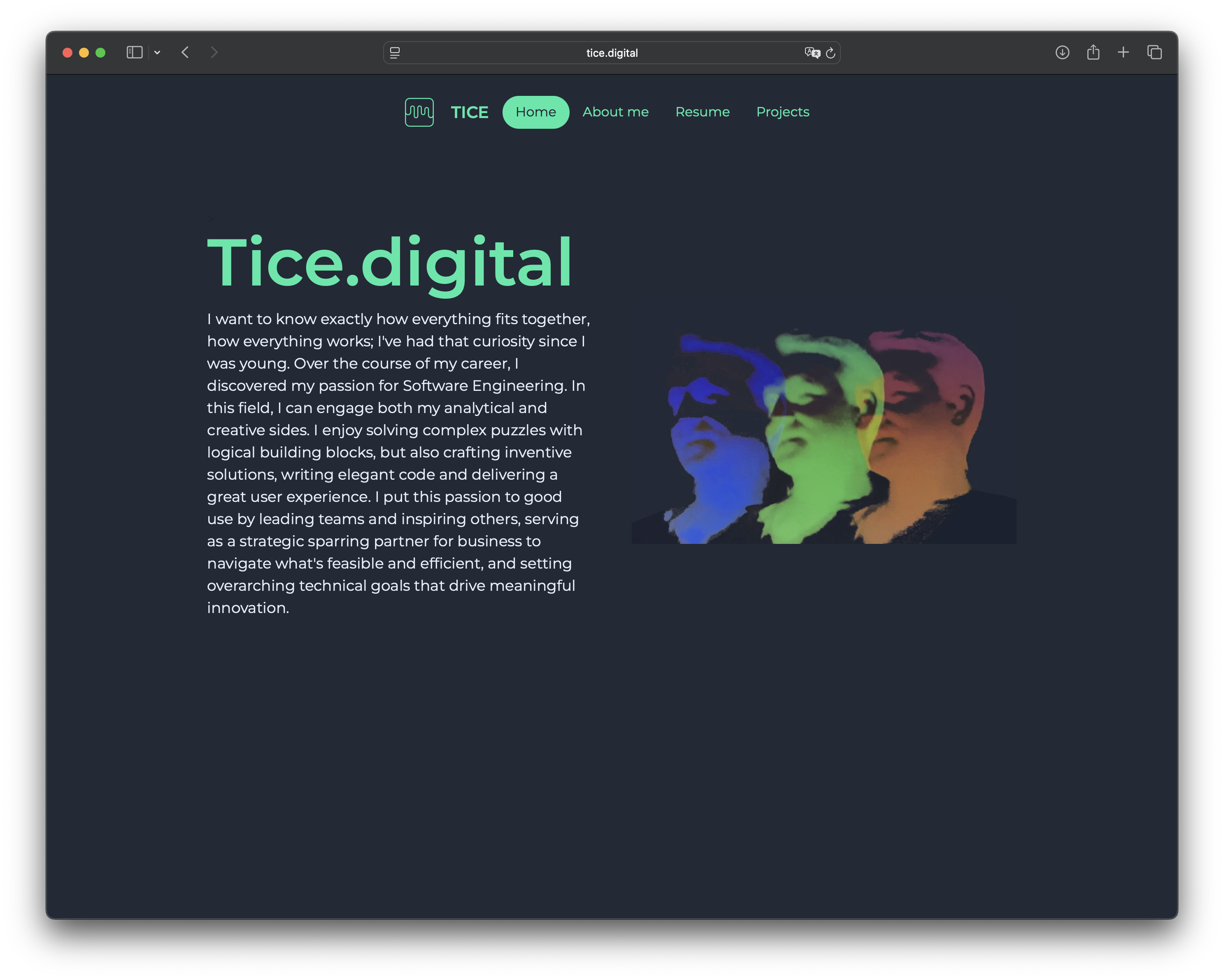The image size is (1224, 980).
Task: Click the tab overview icon
Action: click(x=1154, y=52)
